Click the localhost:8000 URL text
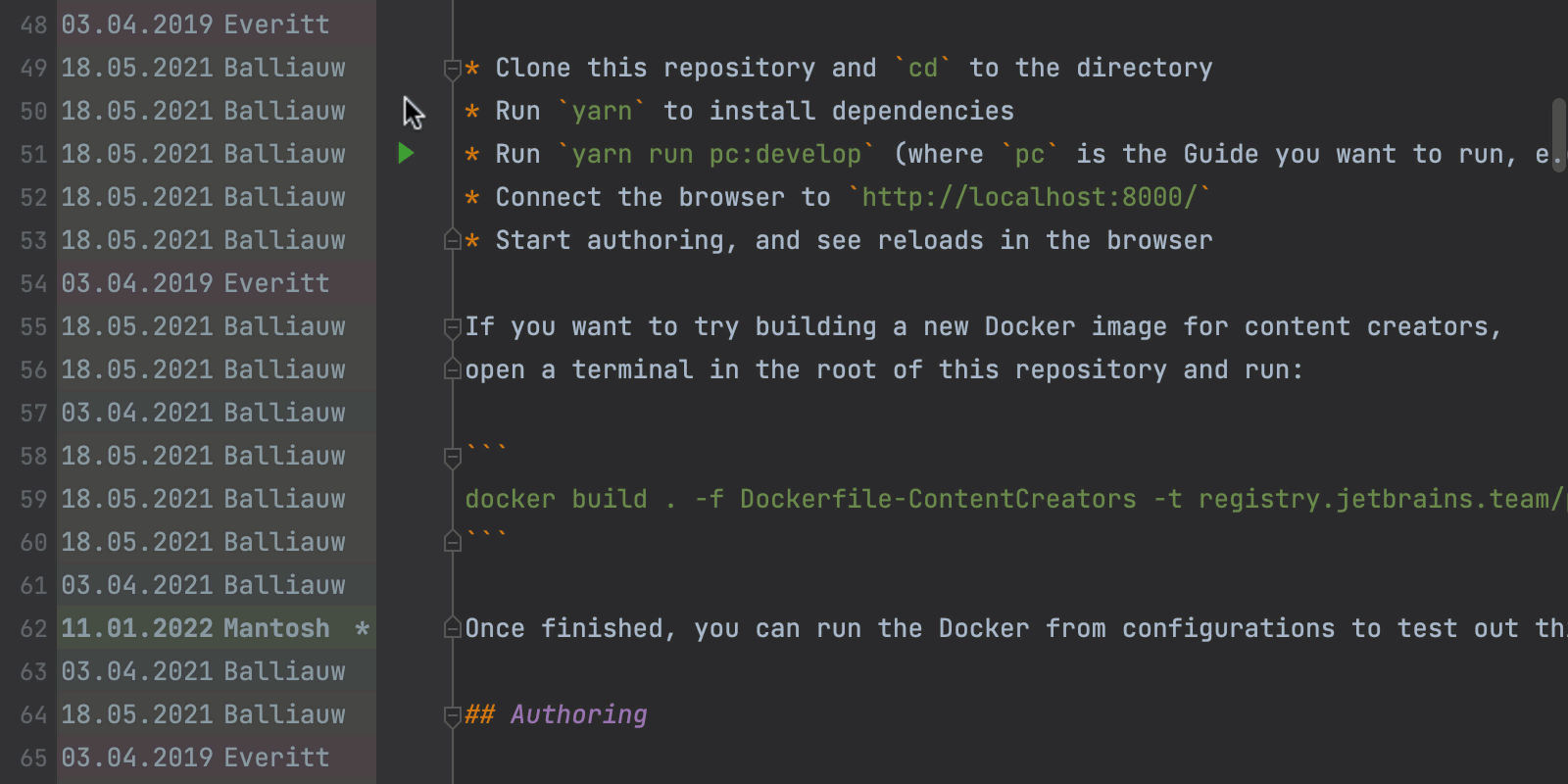 coord(1029,197)
